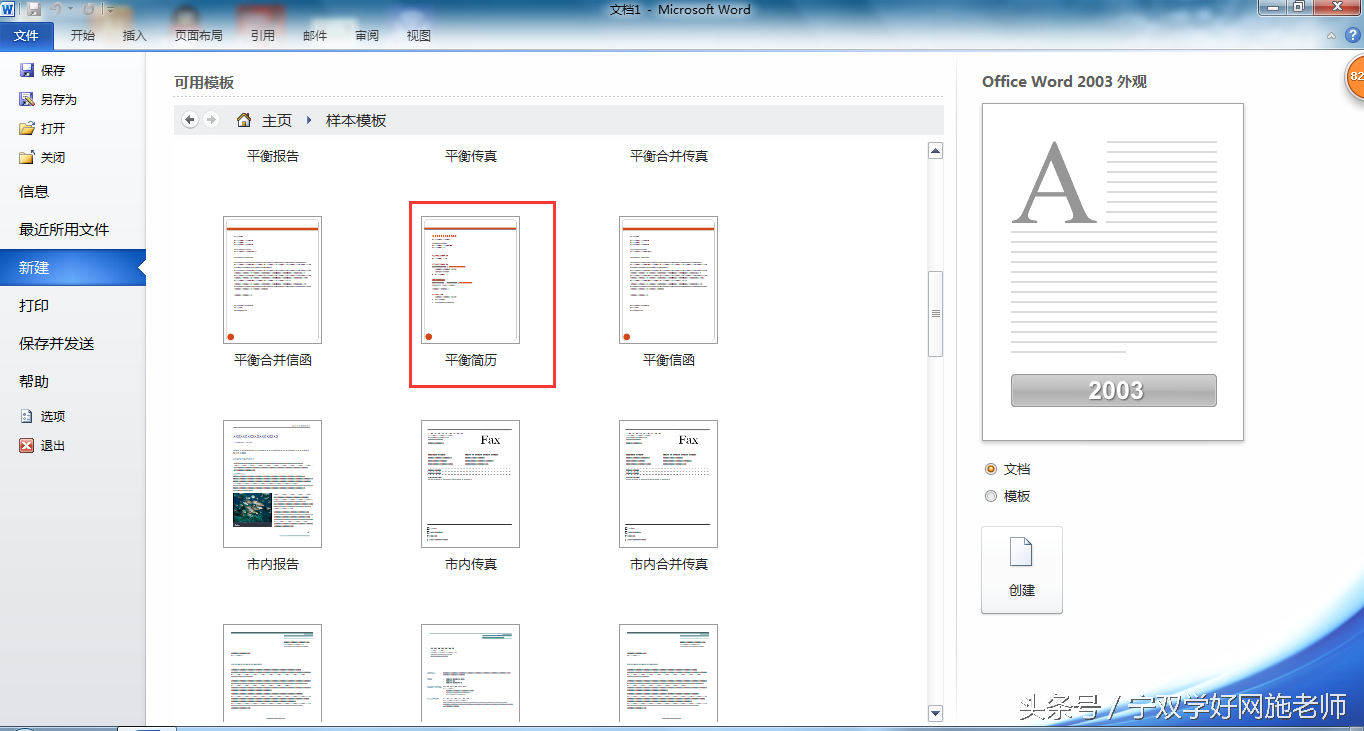This screenshot has height=731, width=1364.
Task: Select the 视图 ribbon tab
Action: coord(419,36)
